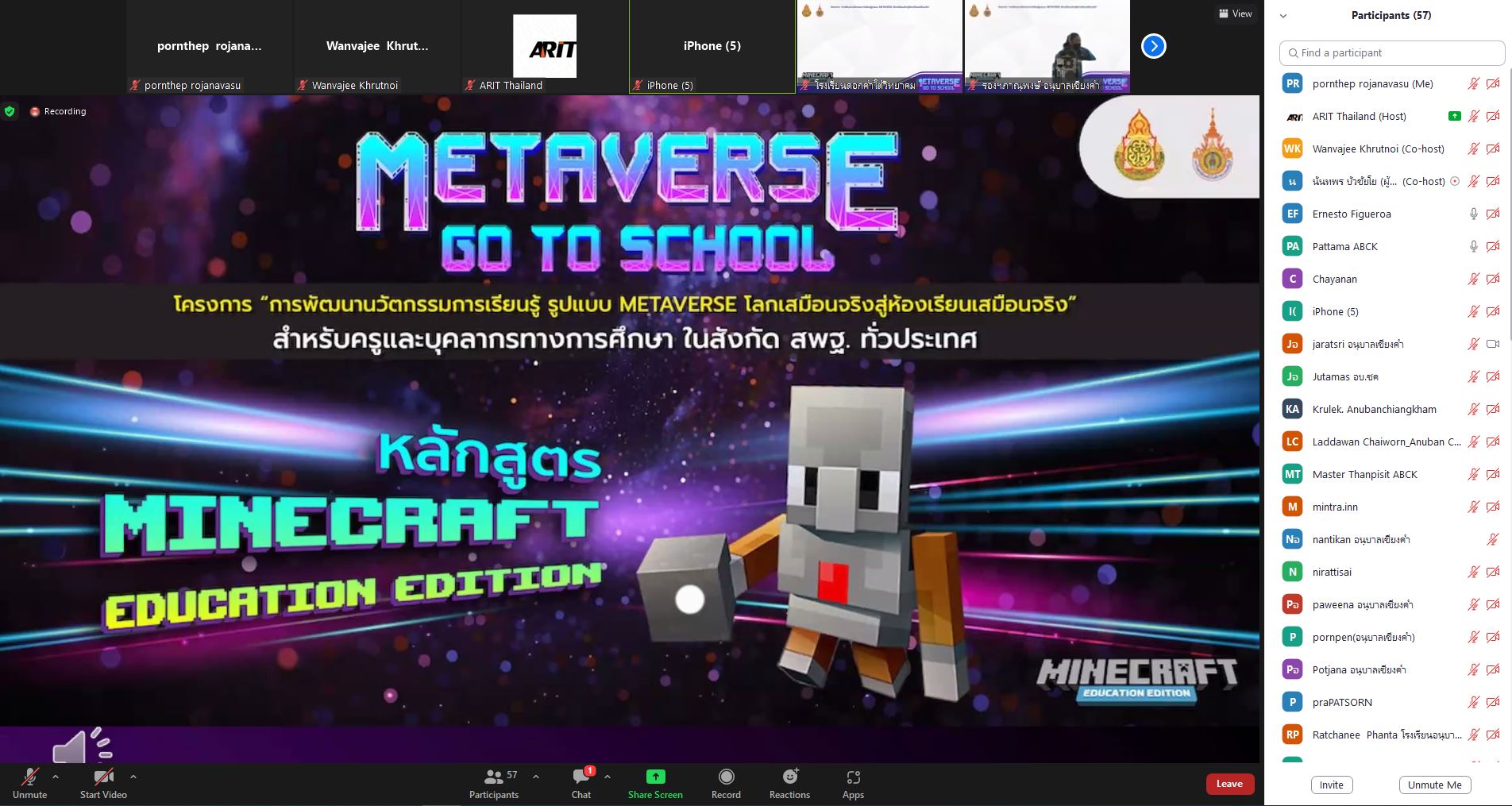Click the KA avatar of Krulek Anubanchiangkham
The height and width of the screenshot is (806, 1512).
(1293, 409)
